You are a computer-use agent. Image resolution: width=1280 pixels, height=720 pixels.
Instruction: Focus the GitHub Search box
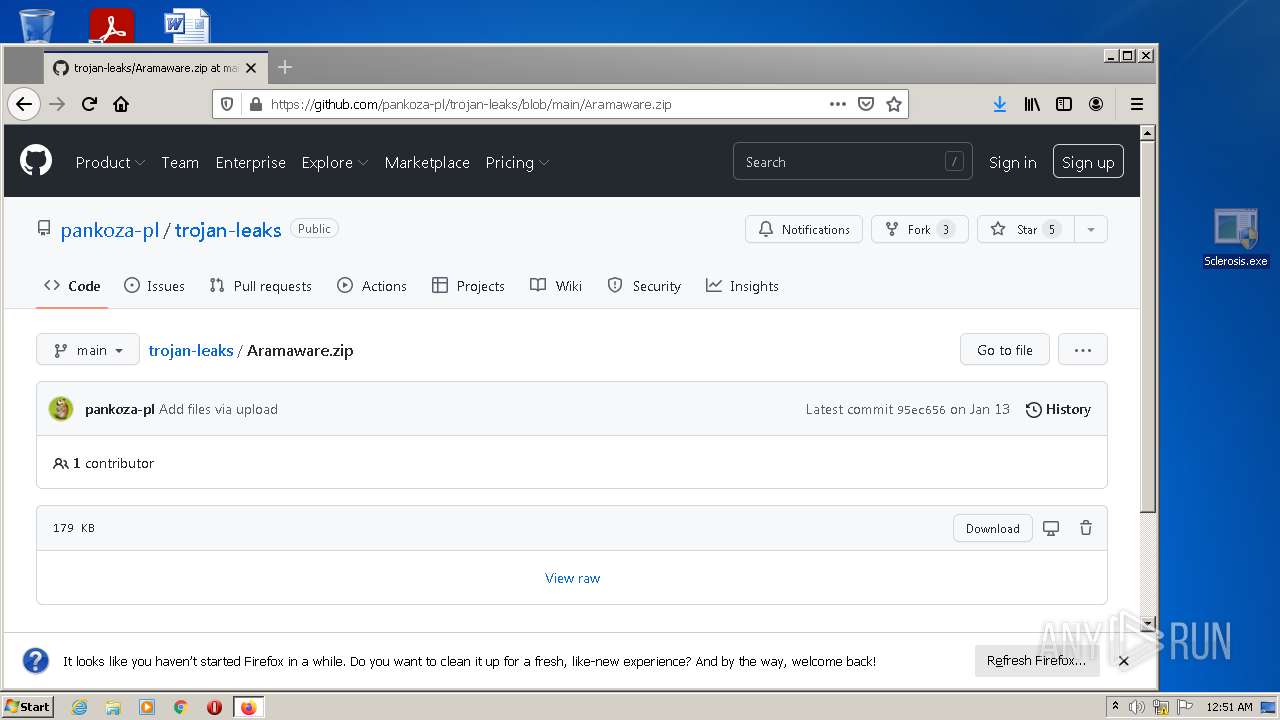point(852,162)
